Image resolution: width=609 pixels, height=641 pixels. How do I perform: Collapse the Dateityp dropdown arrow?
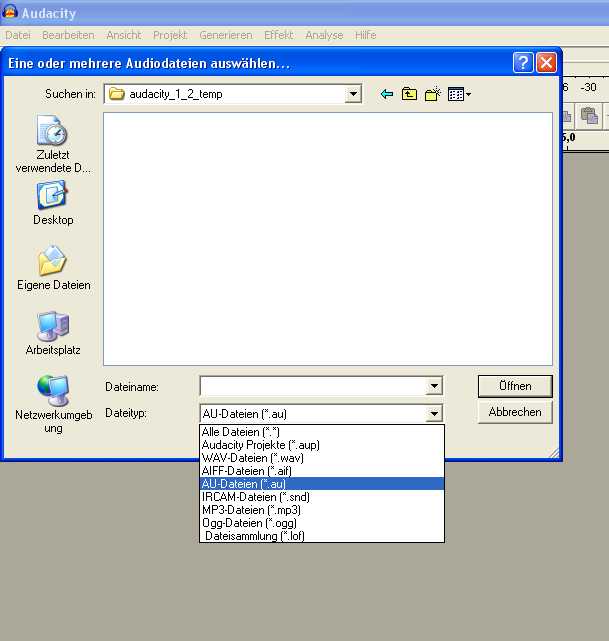click(434, 414)
